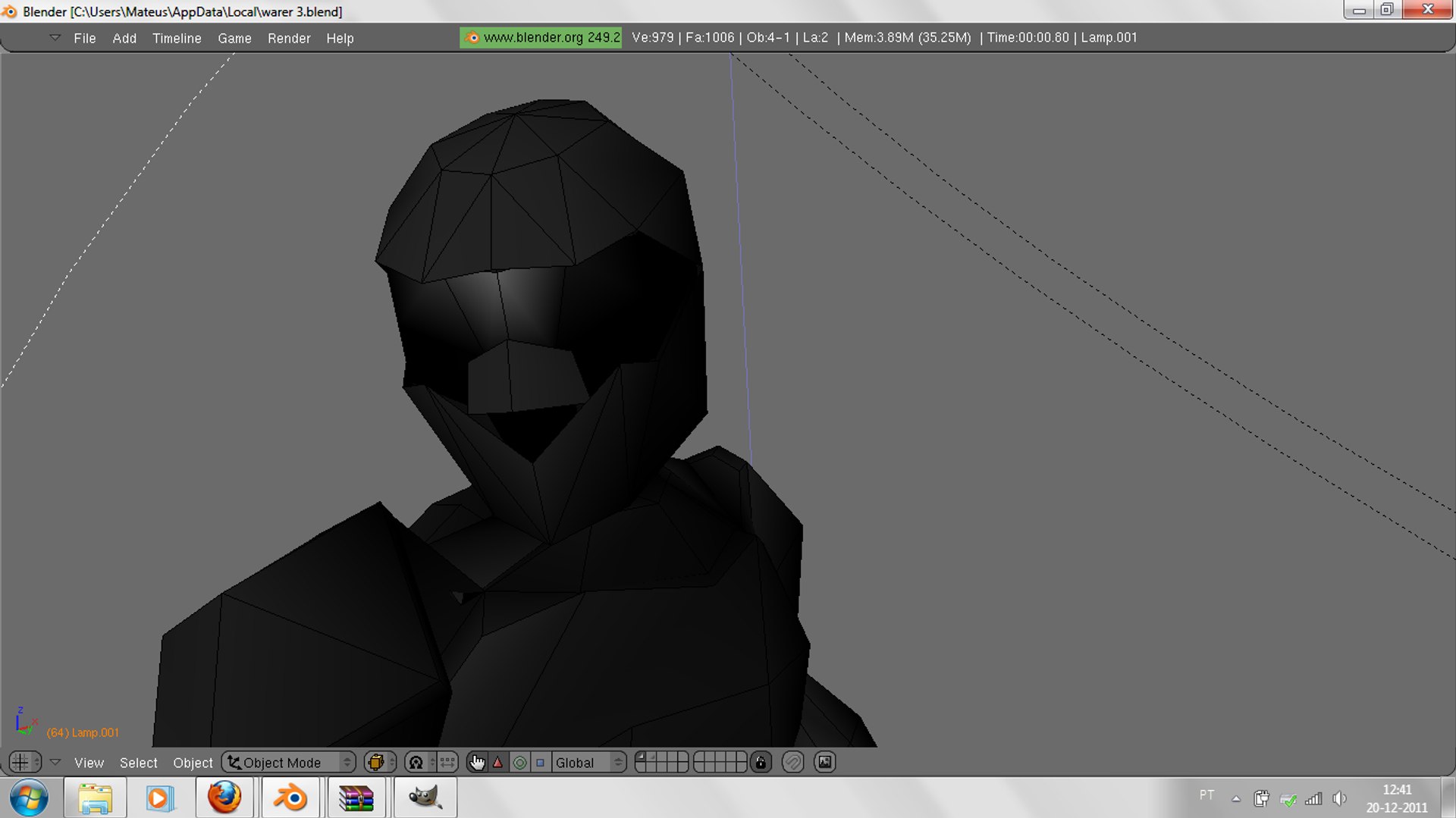The height and width of the screenshot is (818, 1456).
Task: Select the scale manipulator blue square
Action: [540, 762]
